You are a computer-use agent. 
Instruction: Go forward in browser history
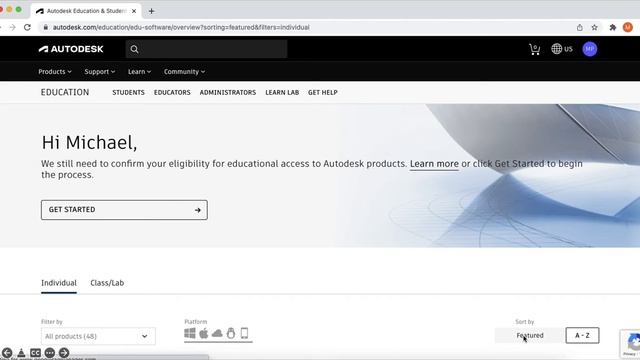click(12, 27)
